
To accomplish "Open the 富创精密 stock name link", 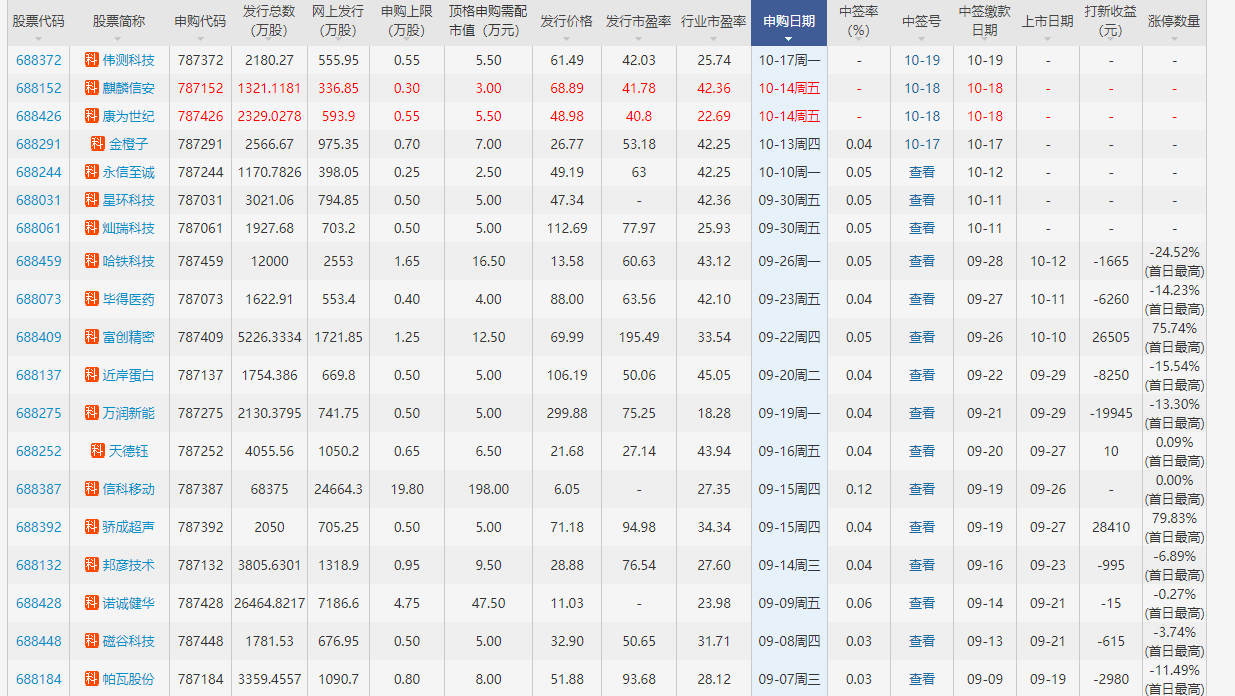I will pos(129,337).
